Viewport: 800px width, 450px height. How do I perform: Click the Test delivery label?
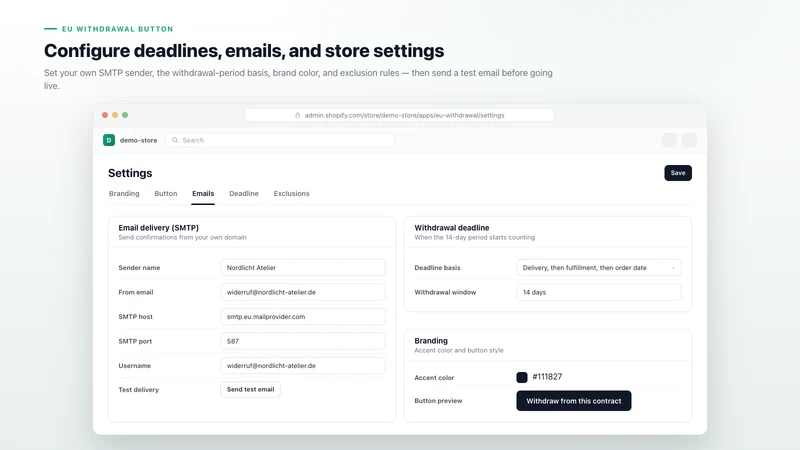click(139, 389)
